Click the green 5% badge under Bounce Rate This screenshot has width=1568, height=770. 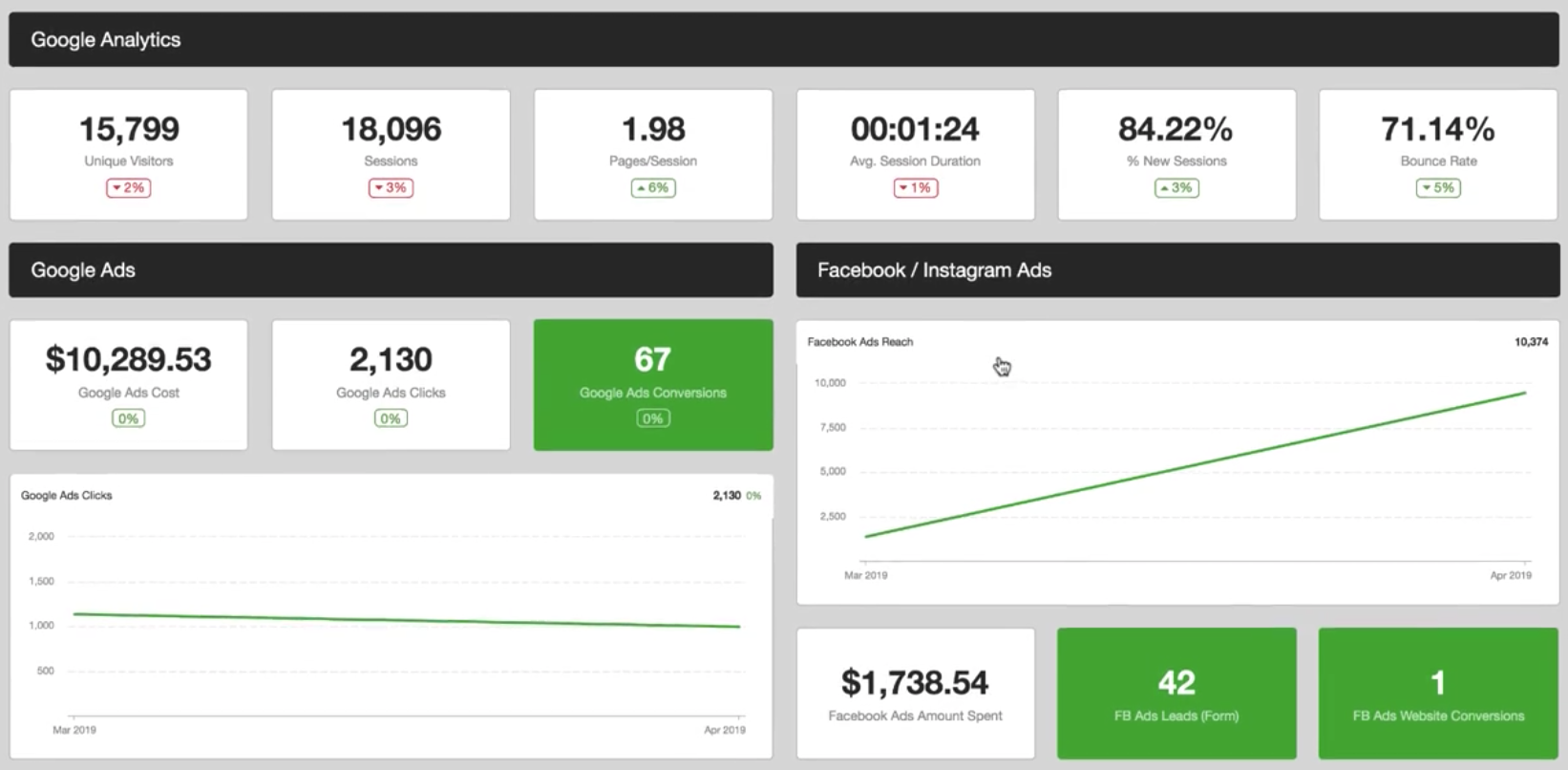coord(1438,188)
